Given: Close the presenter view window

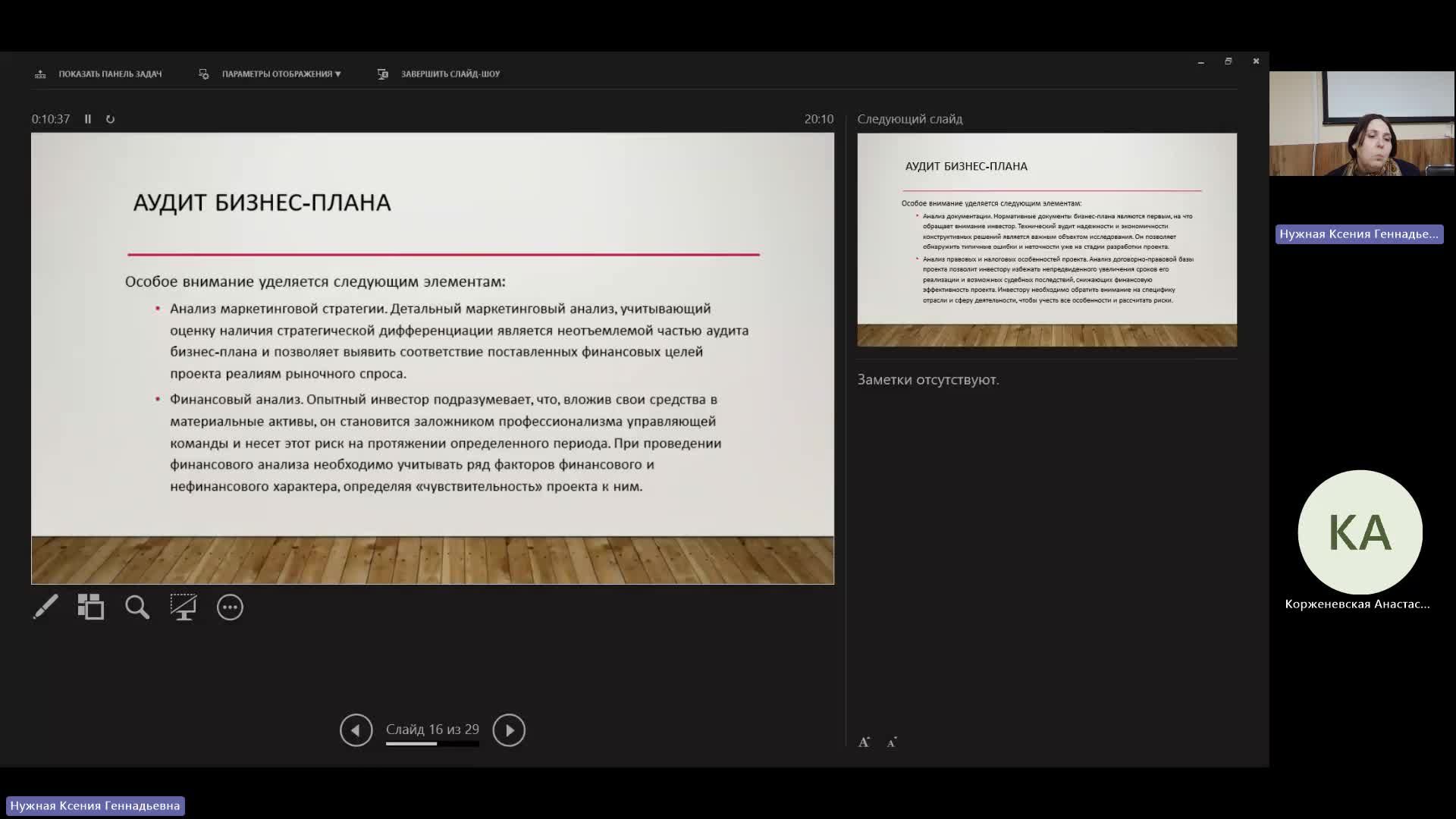Looking at the screenshot, I should point(1256,61).
